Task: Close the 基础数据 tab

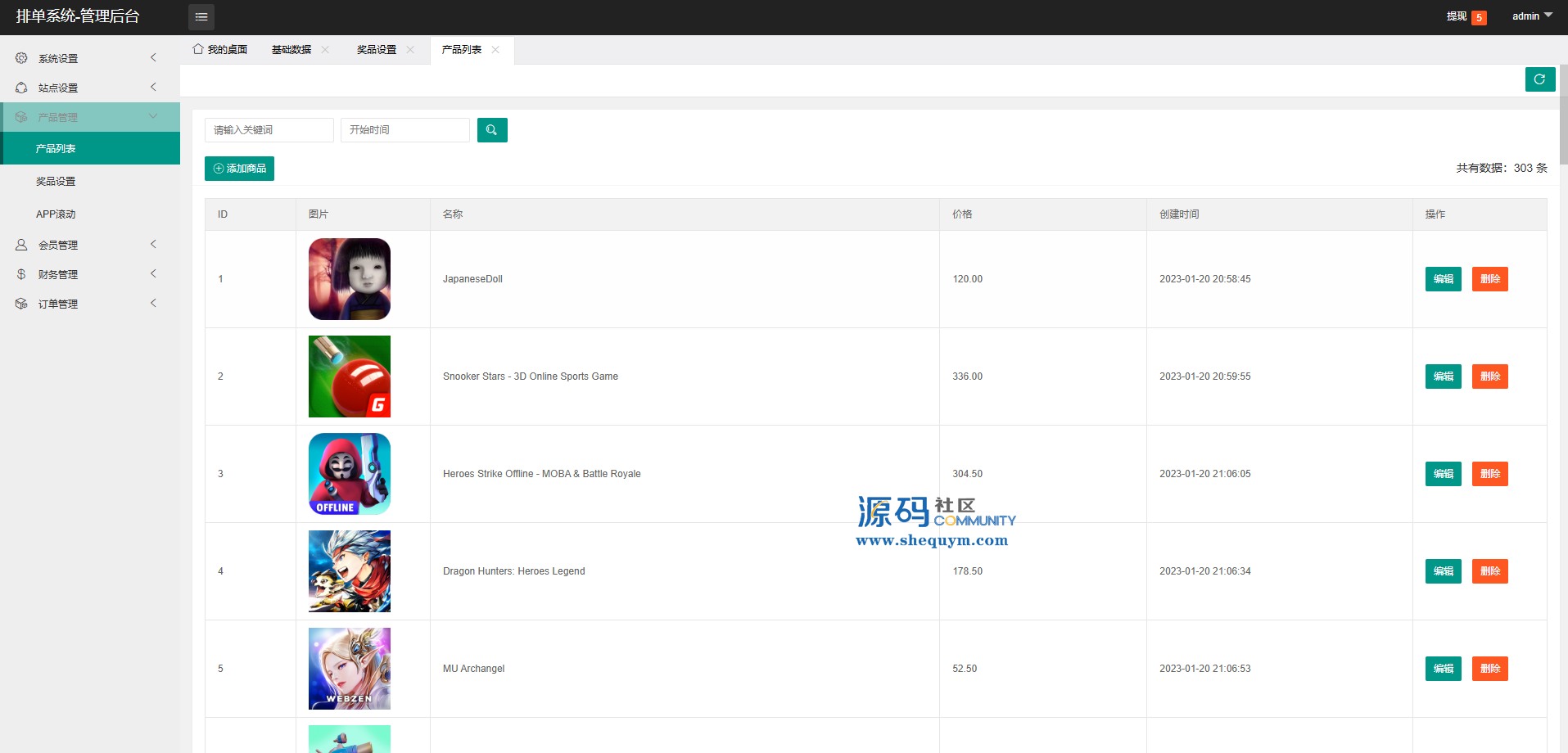Action: tap(325, 50)
